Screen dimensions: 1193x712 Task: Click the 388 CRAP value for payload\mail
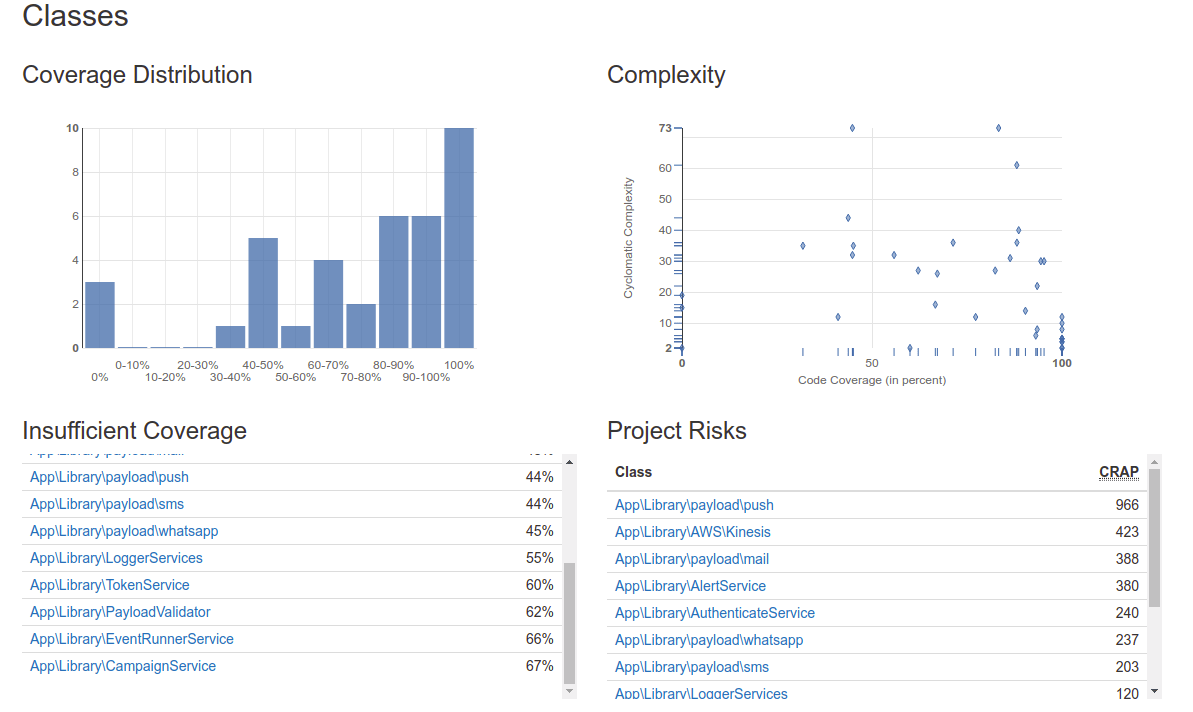(x=1127, y=559)
